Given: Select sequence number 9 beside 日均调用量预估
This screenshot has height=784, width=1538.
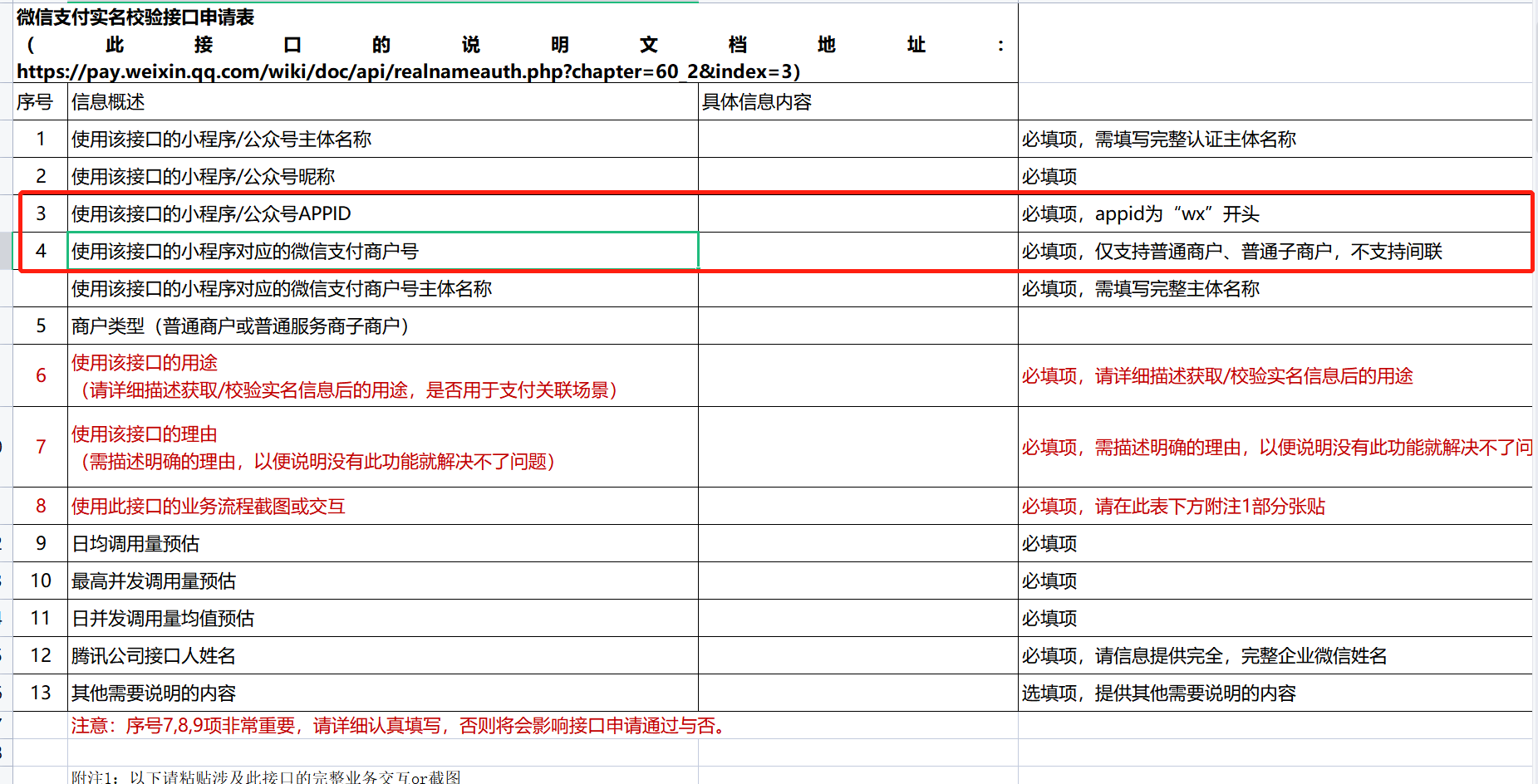Looking at the screenshot, I should tap(40, 544).
